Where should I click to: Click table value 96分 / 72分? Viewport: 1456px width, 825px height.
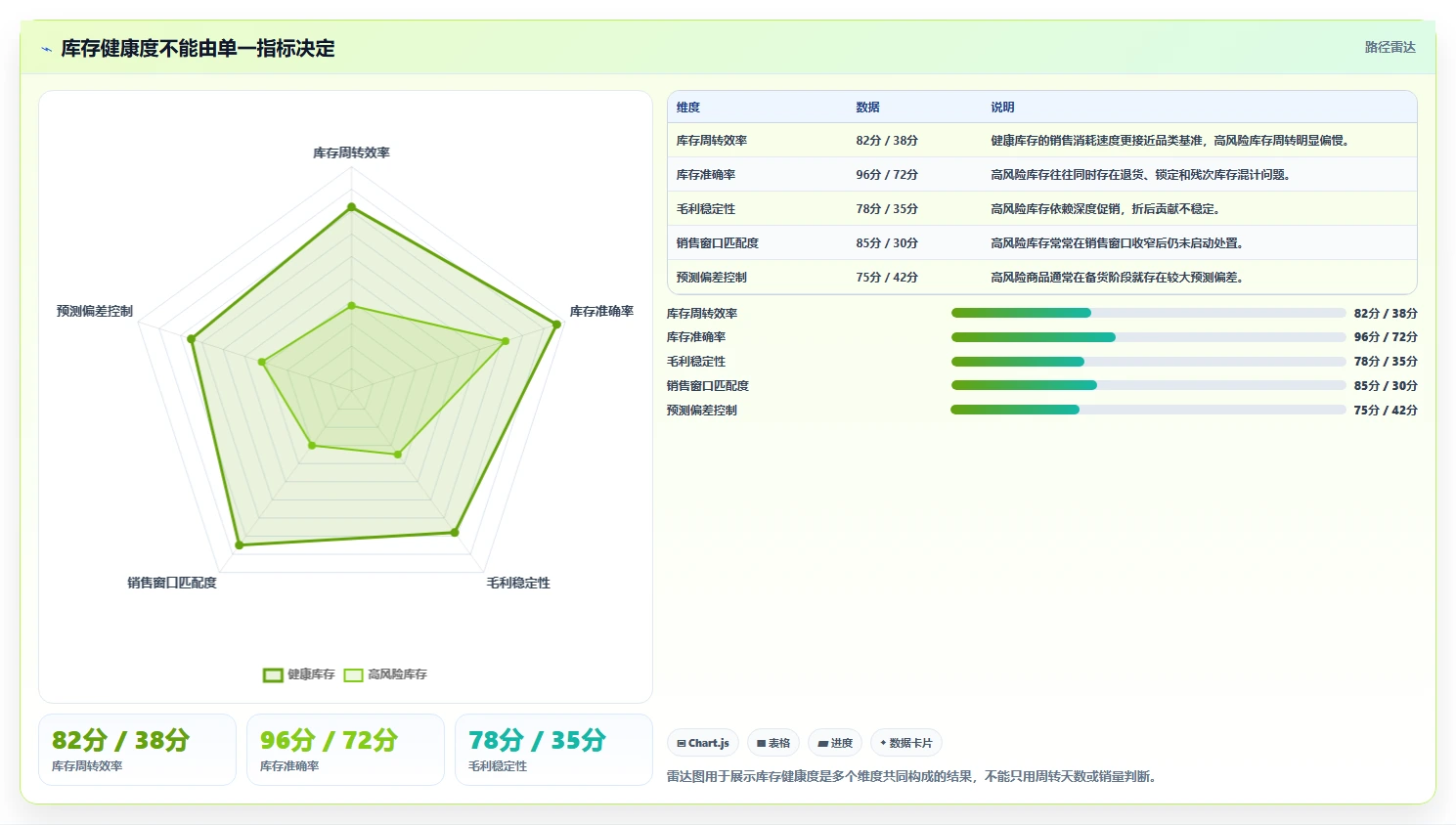point(887,175)
